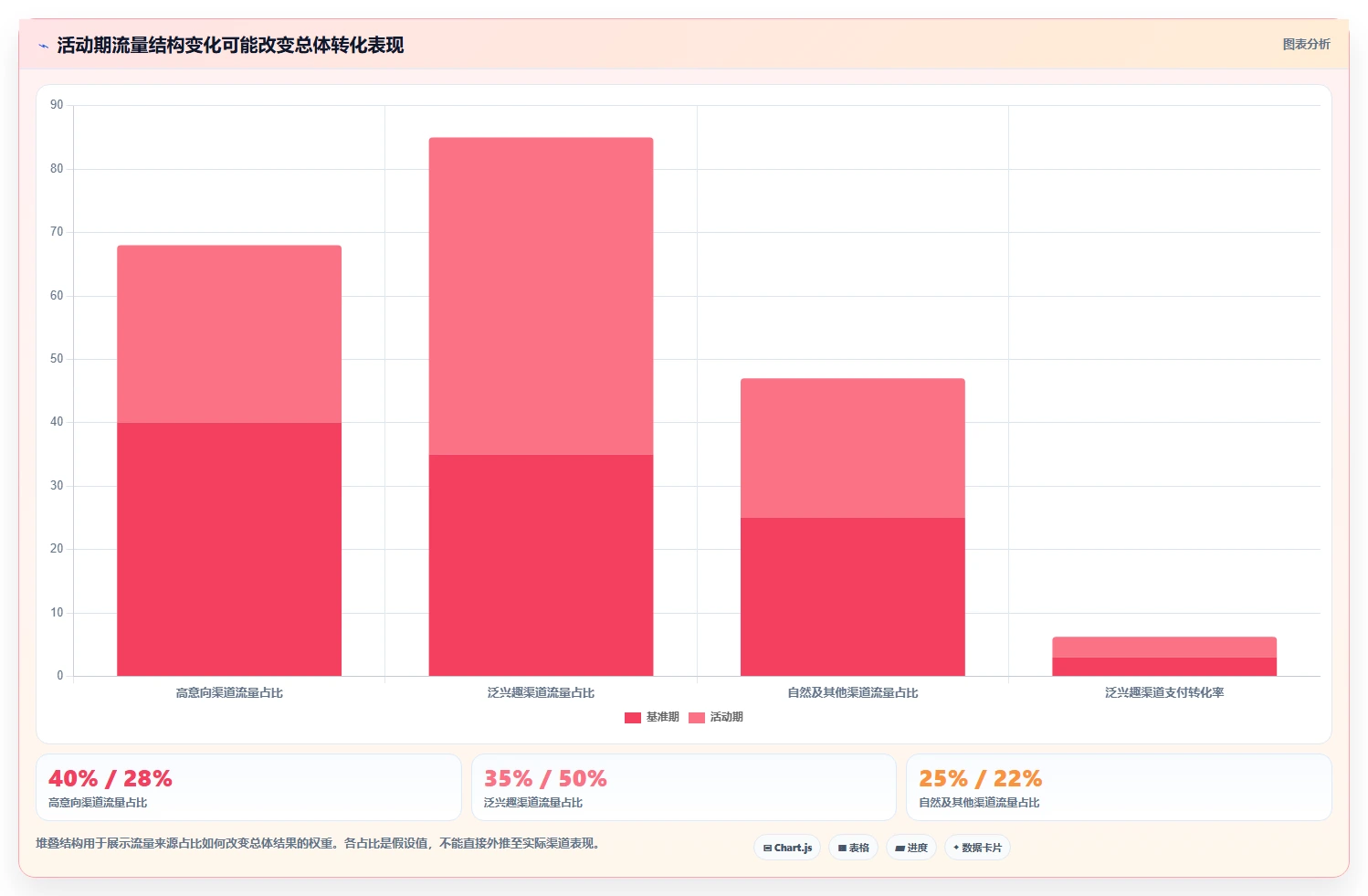This screenshot has width=1368, height=896.
Task: Click the 活动期 bar segment for 泛兴趣渠道流量占比
Action: point(541,296)
